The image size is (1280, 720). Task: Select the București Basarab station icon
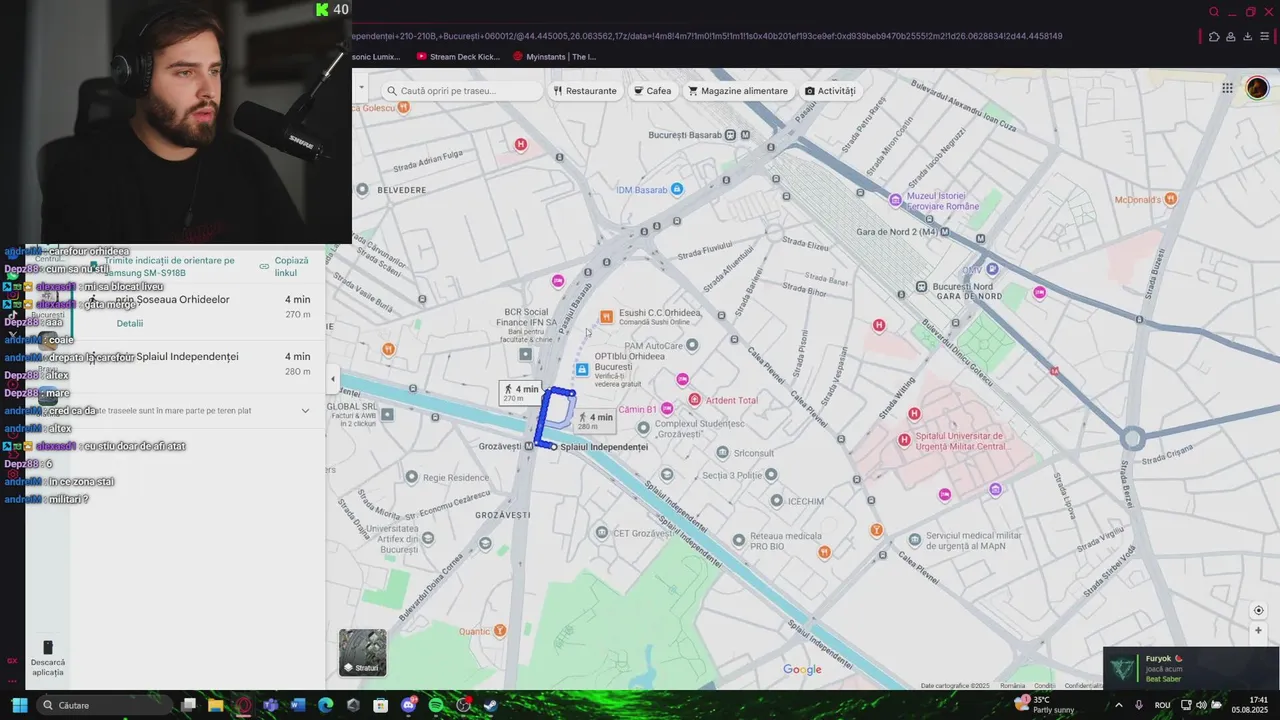[730, 134]
